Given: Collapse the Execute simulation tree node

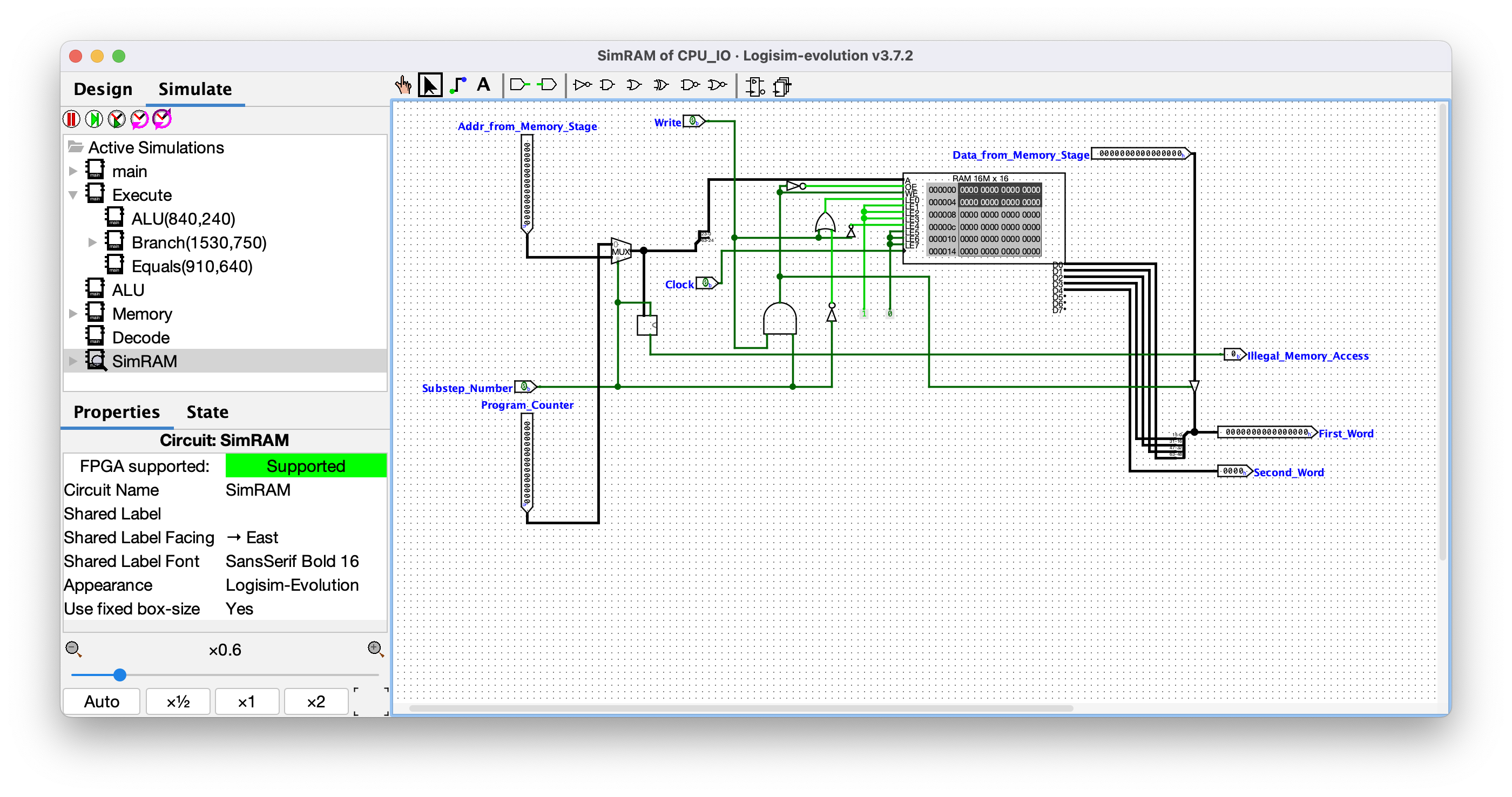Looking at the screenshot, I should [x=73, y=195].
